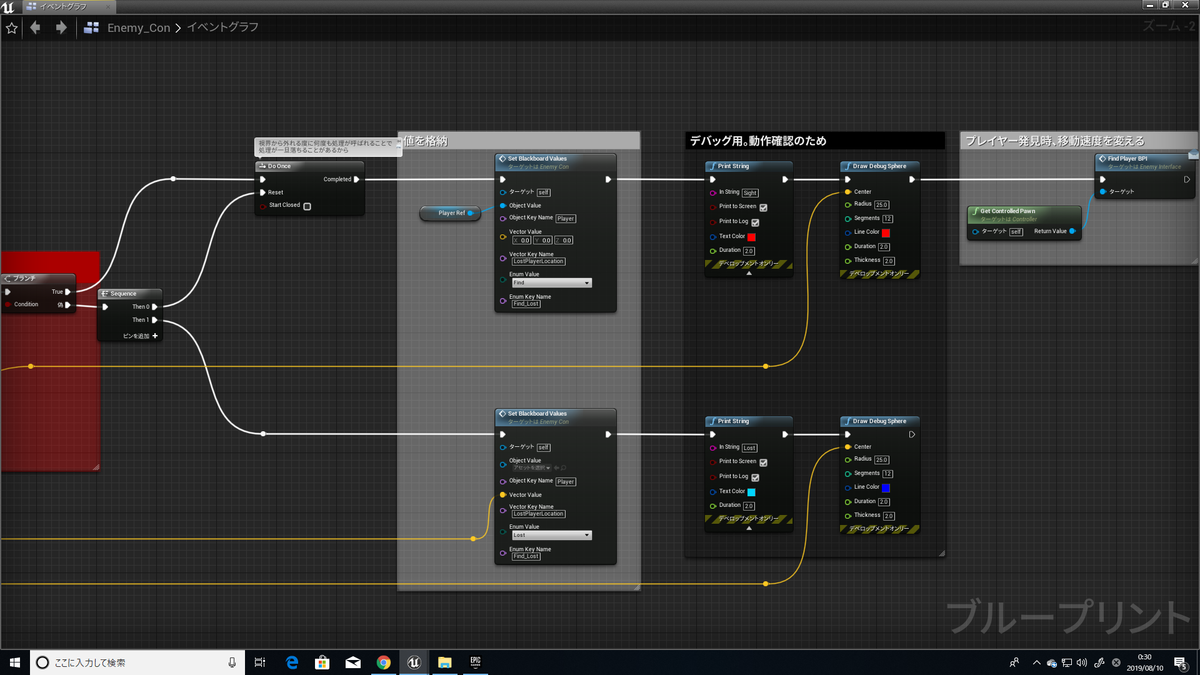Viewport: 1200px width, 675px height.
Task: Open Windows Start menu
Action: (x=15, y=662)
